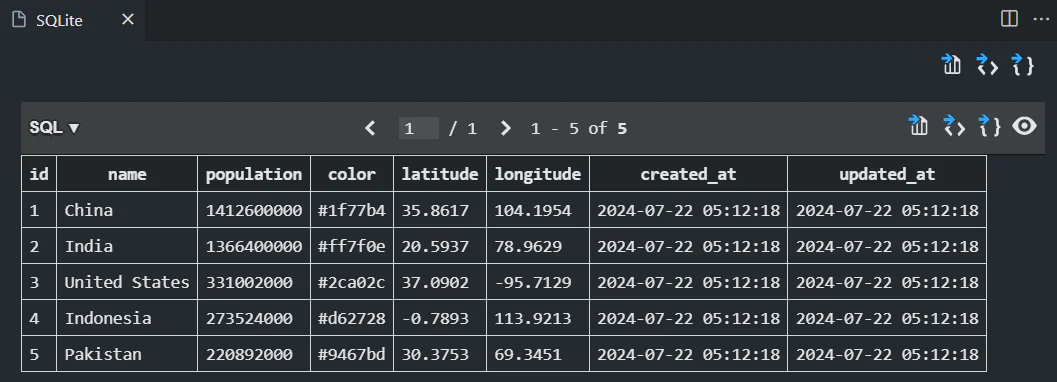Export results as CSV in result toolbar
This screenshot has height=382, width=1057.
(x=918, y=125)
